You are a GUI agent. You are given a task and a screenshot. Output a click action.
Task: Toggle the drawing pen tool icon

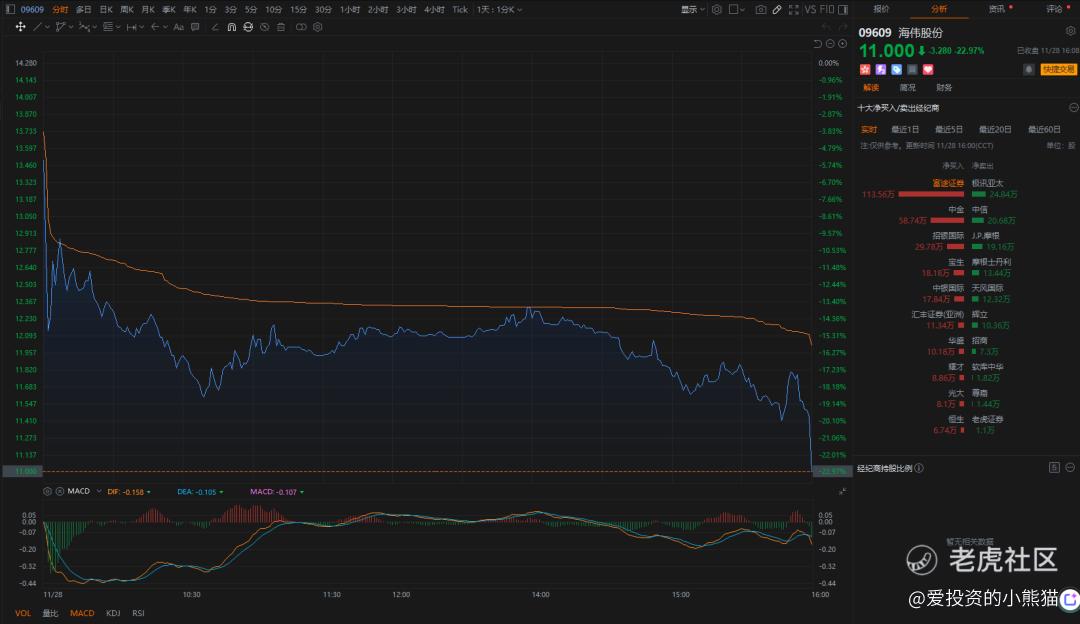[777, 10]
